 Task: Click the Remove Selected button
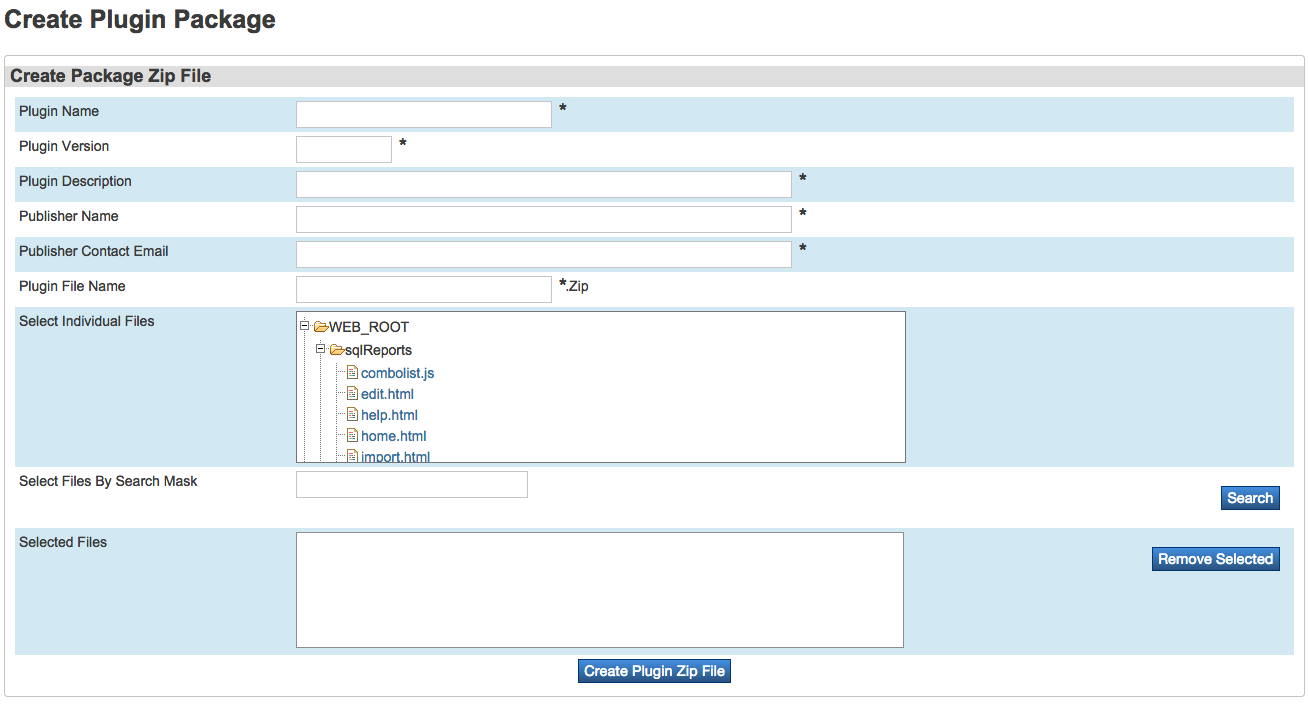(1216, 559)
